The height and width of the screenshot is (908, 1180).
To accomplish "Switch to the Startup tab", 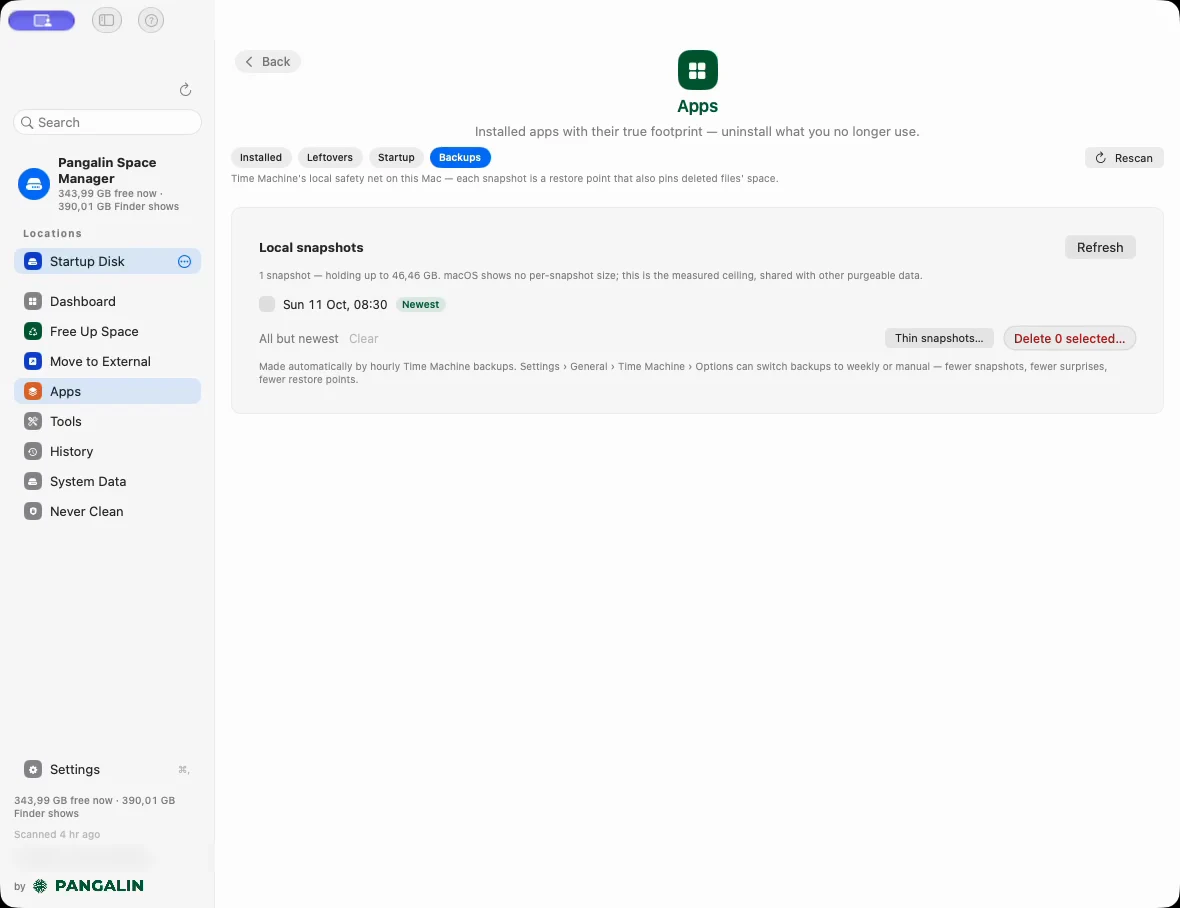I will [396, 157].
